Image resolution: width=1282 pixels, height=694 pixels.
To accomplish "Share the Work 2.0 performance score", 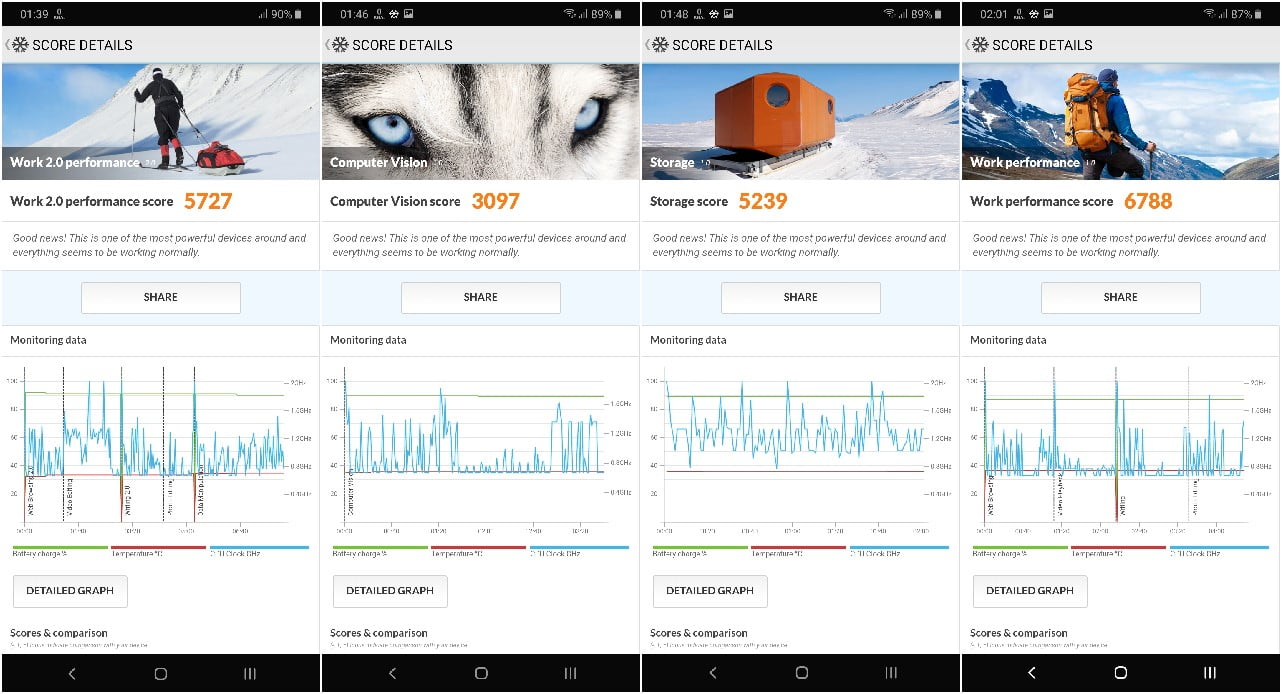I will [x=160, y=297].
